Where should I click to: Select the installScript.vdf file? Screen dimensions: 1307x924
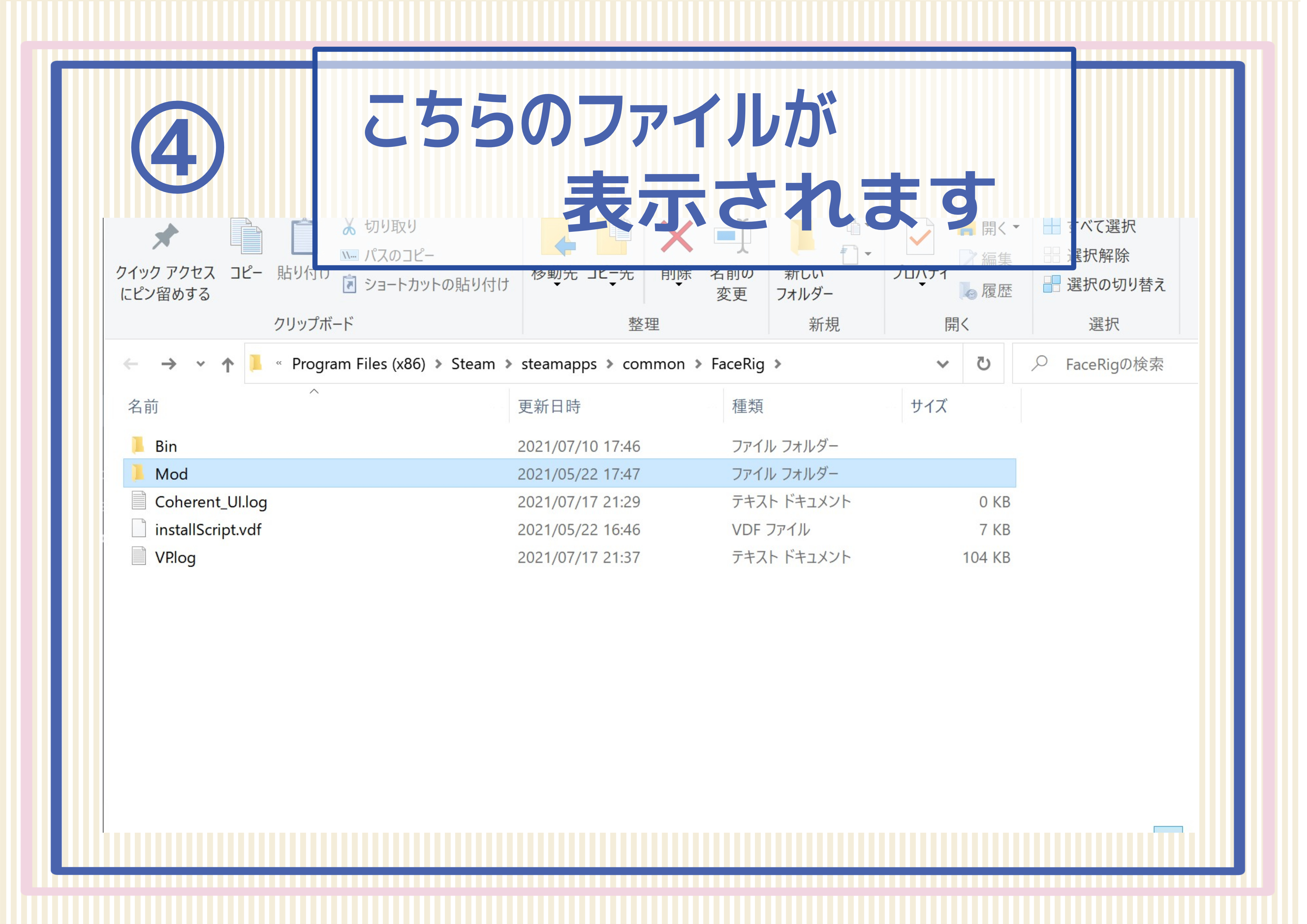(208, 530)
